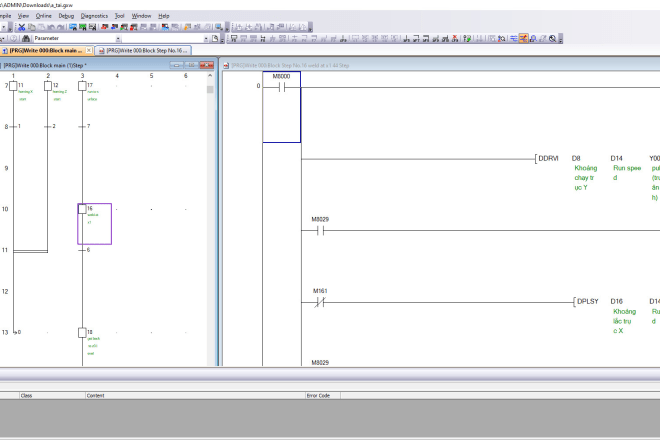Open the Parameter dropdown
Viewport: 660px width, 440px height.
(118, 38)
